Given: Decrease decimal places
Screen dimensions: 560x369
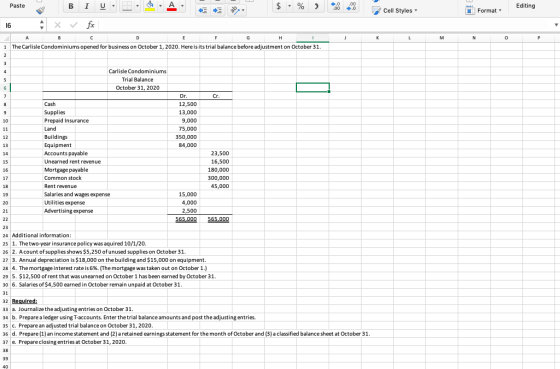Looking at the screenshot, I should (351, 6).
